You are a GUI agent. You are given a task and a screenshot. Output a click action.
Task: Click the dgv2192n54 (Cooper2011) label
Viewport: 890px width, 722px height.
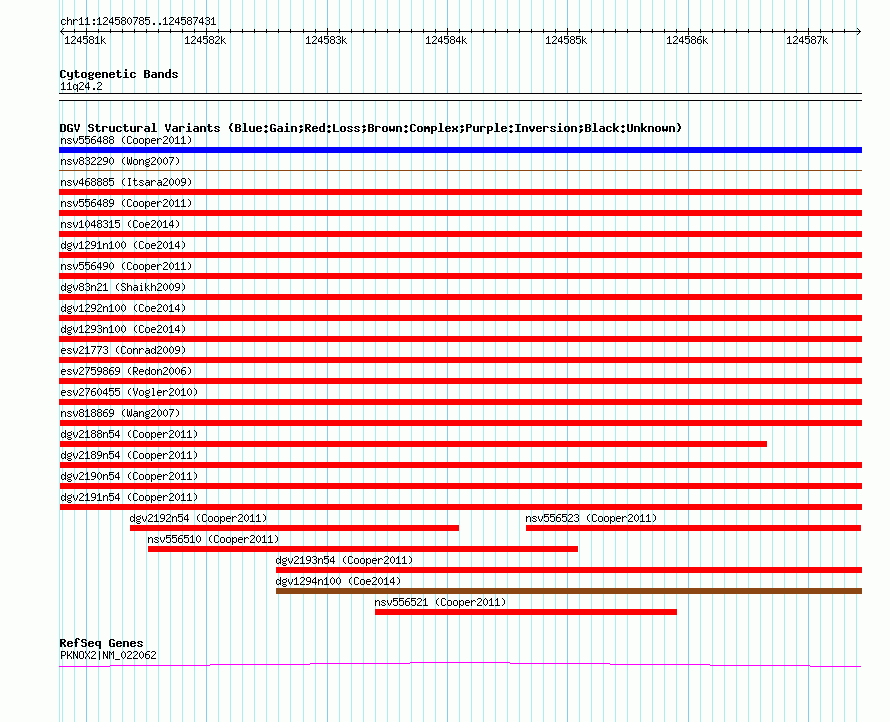click(198, 518)
